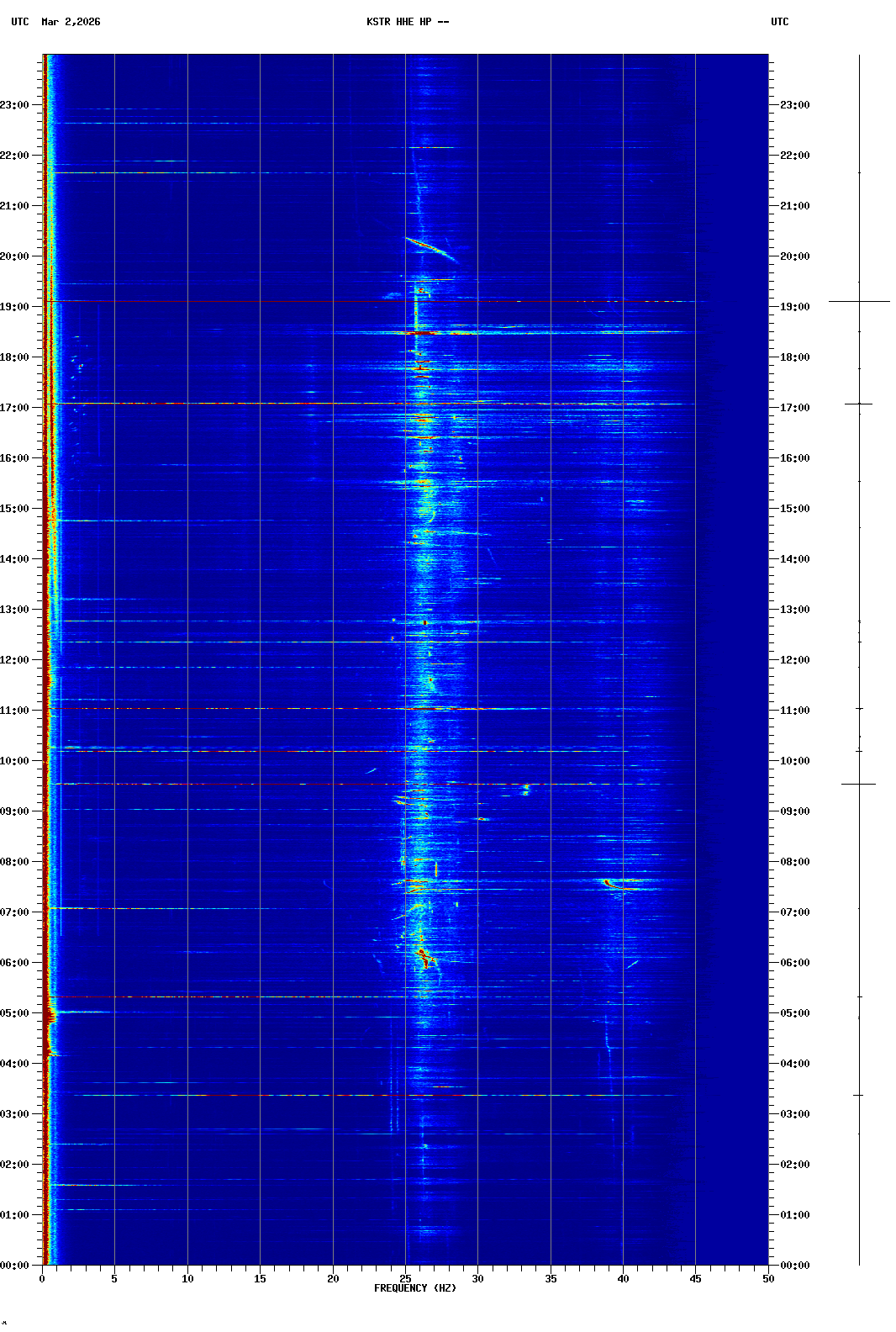This screenshot has width=896, height=1332.
Task: Click the 15 tick label on frequency axis
Action: click(x=260, y=1279)
